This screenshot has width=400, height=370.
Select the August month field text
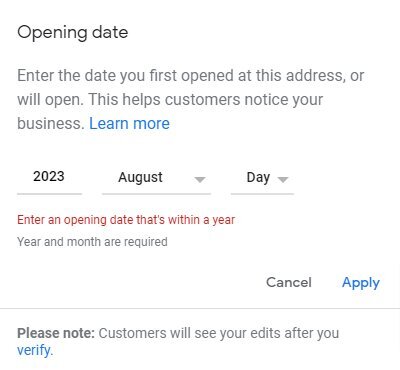click(140, 177)
